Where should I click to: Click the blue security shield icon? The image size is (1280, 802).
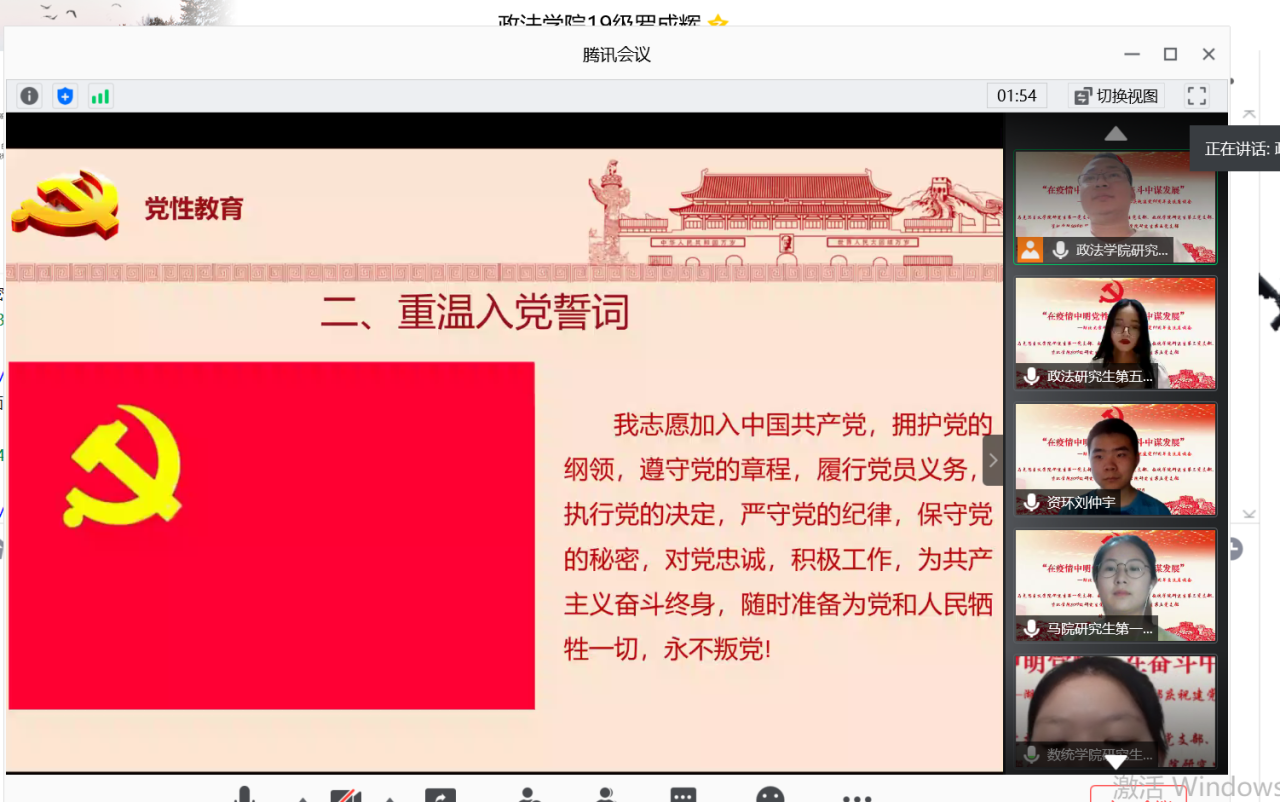[x=65, y=96]
